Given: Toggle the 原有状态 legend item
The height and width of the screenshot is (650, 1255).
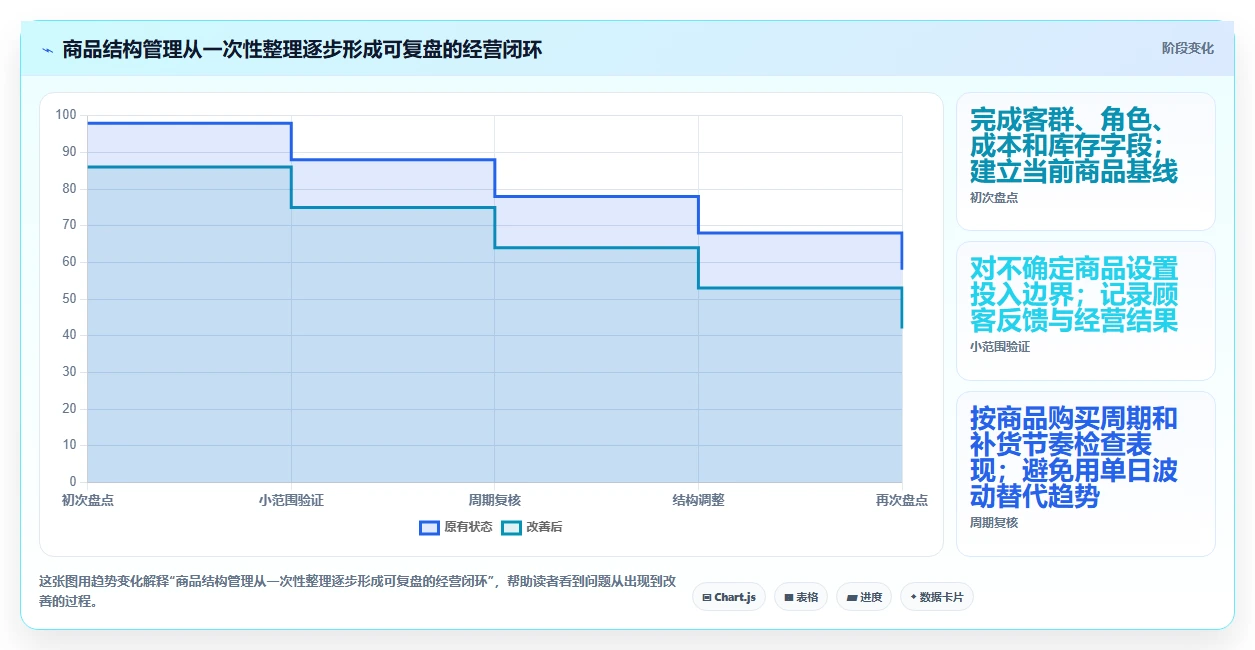Looking at the screenshot, I should coord(456,527).
